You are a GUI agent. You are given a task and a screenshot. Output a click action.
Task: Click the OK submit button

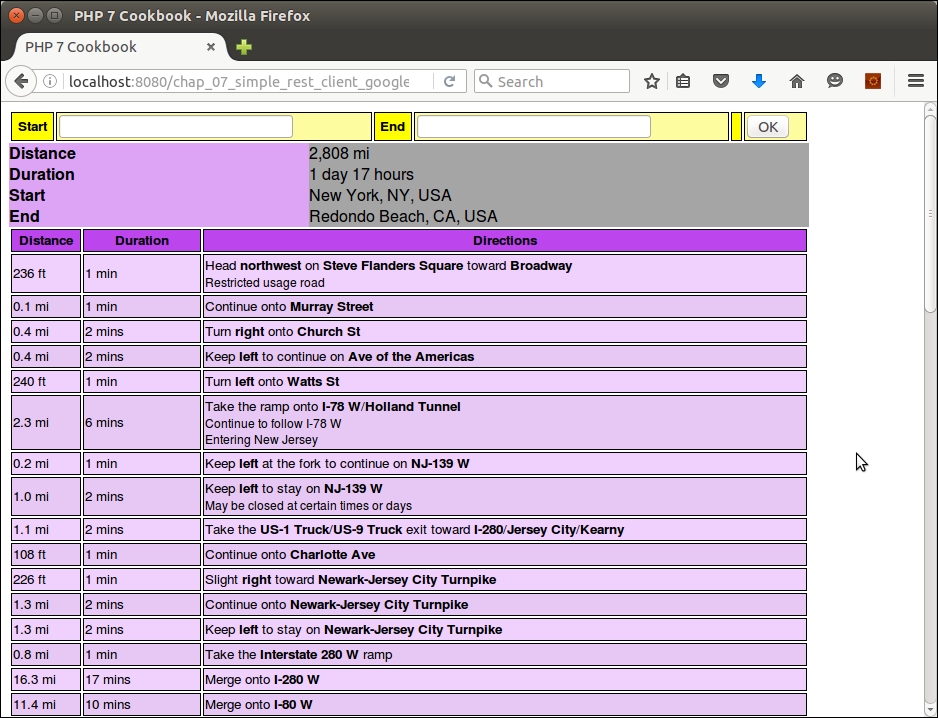click(767, 127)
